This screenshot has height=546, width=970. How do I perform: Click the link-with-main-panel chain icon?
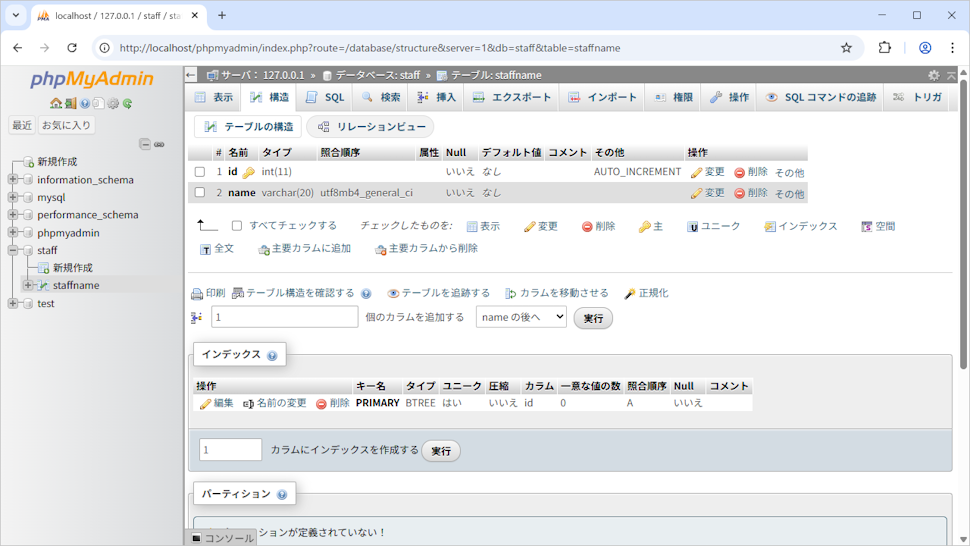pyautogui.click(x=159, y=144)
